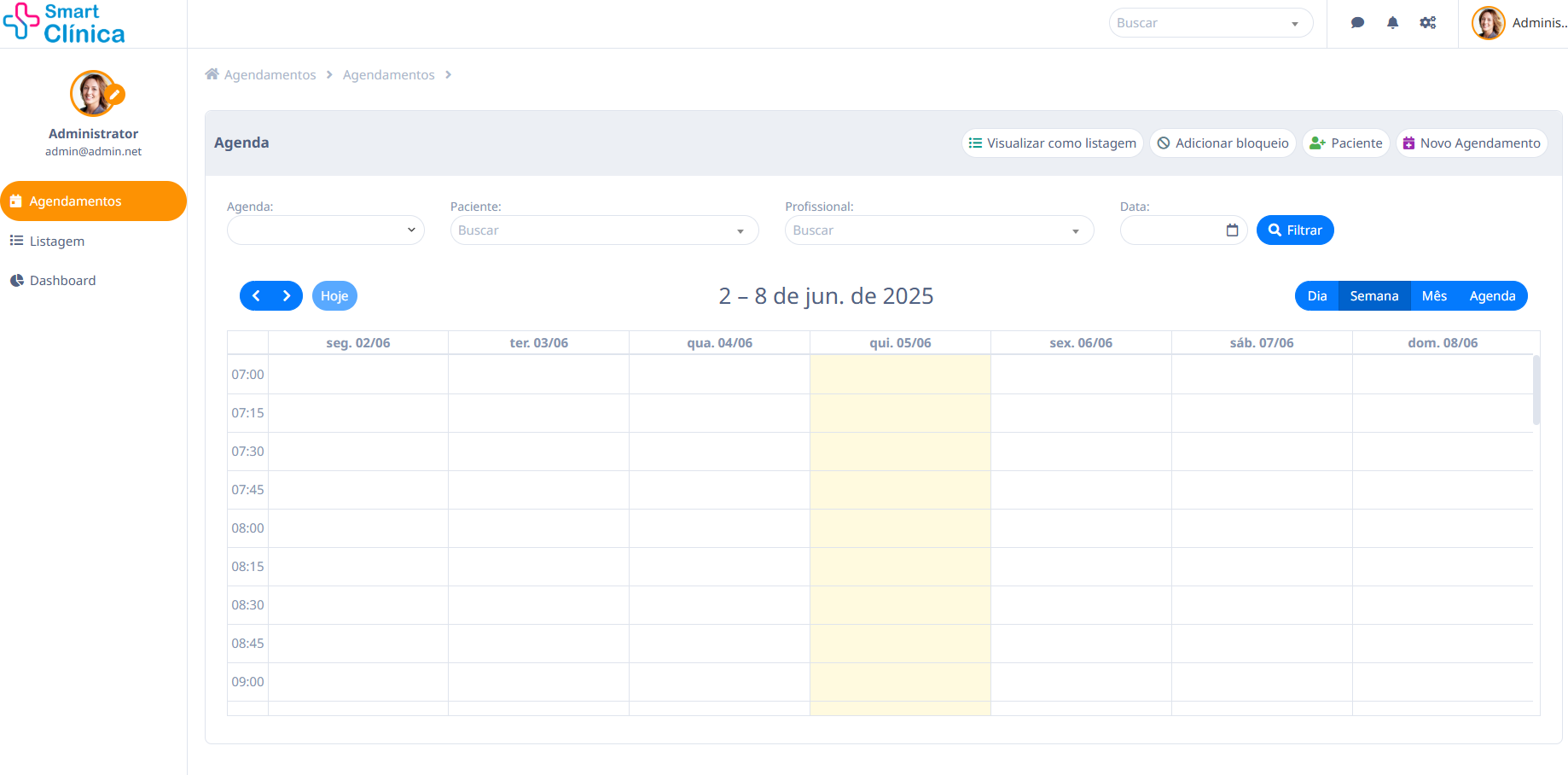Switch calendar to Dia view
Image resolution: width=1568 pixels, height=775 pixels.
1316,296
